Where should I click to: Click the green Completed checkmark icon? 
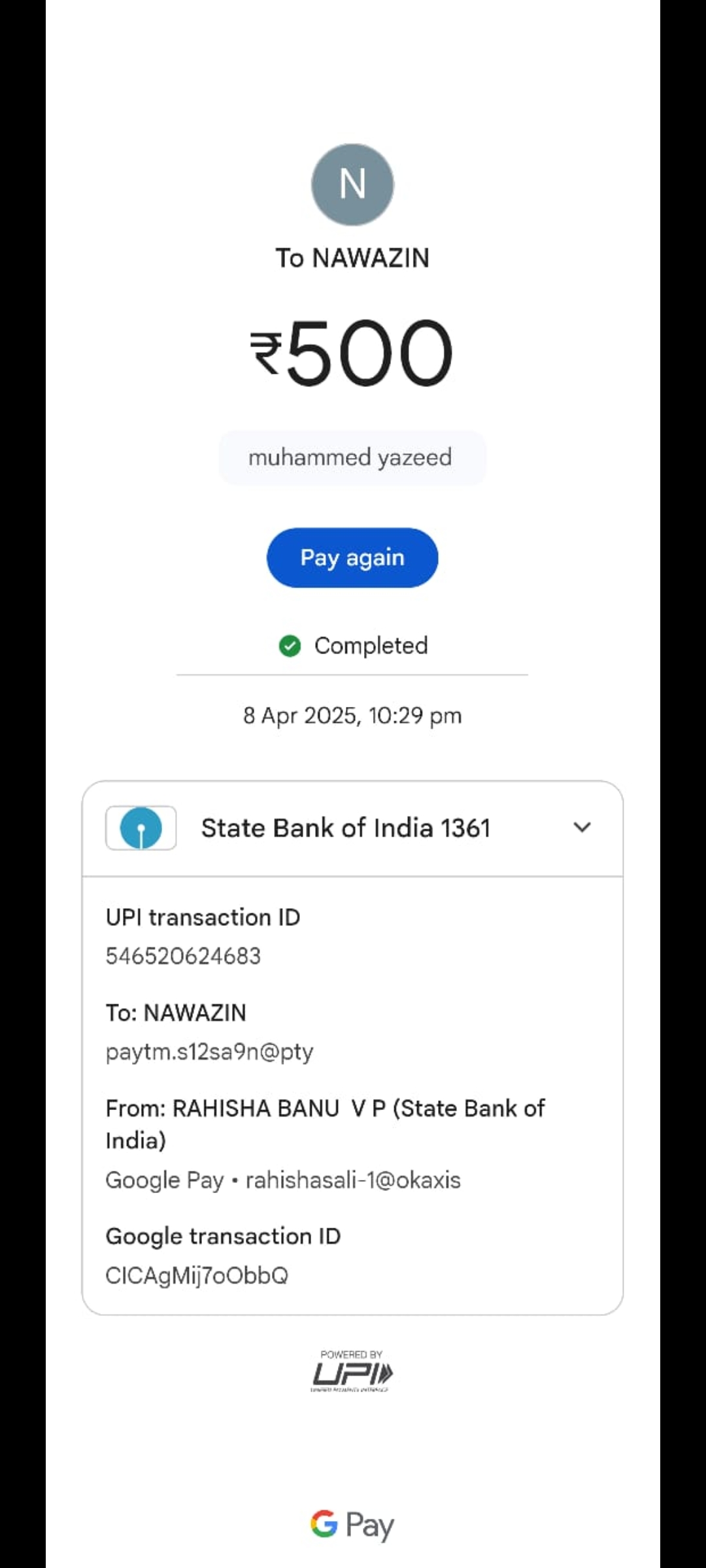coord(290,645)
